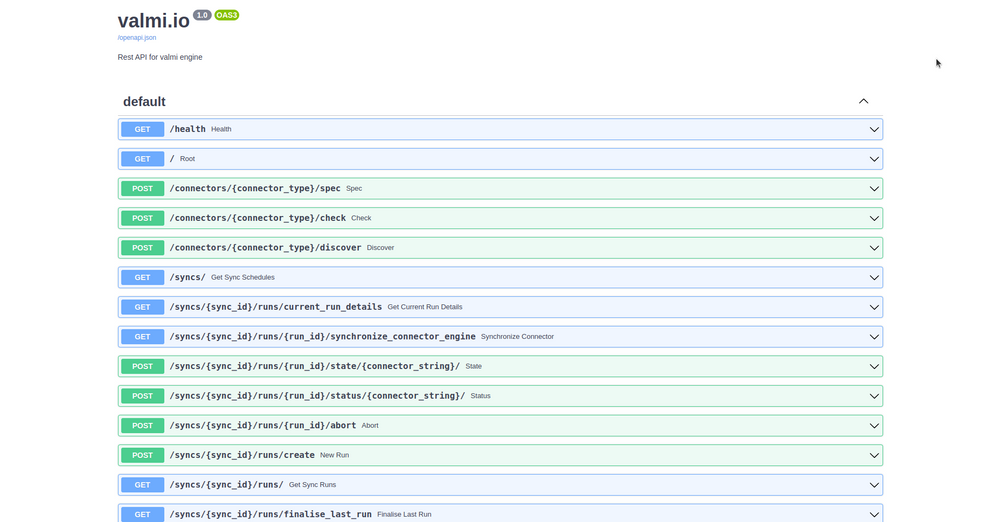Viewport: 1000px width, 522px height.
Task: Click GET badge for current_run_details
Action: click(x=142, y=307)
